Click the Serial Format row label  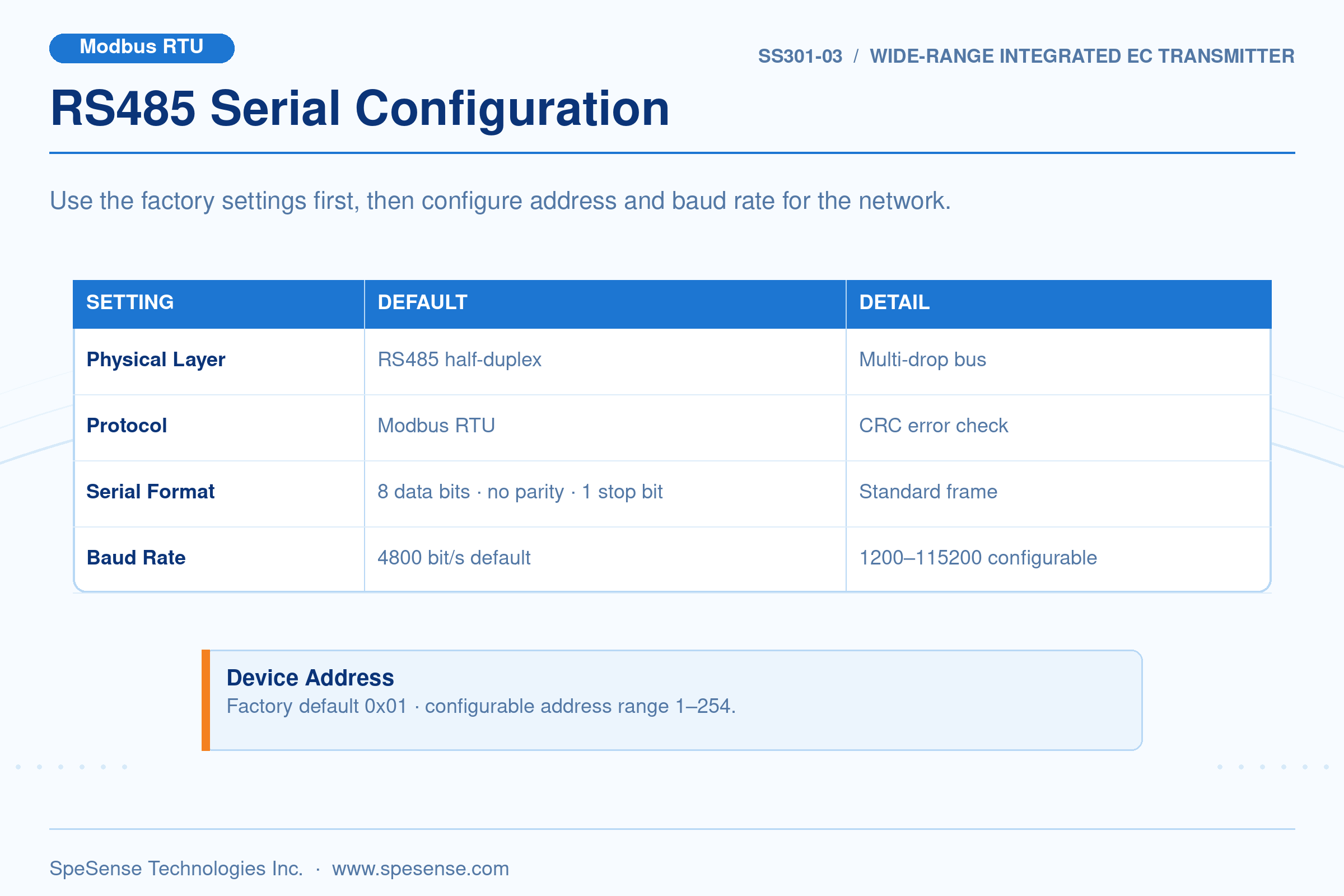pos(150,492)
